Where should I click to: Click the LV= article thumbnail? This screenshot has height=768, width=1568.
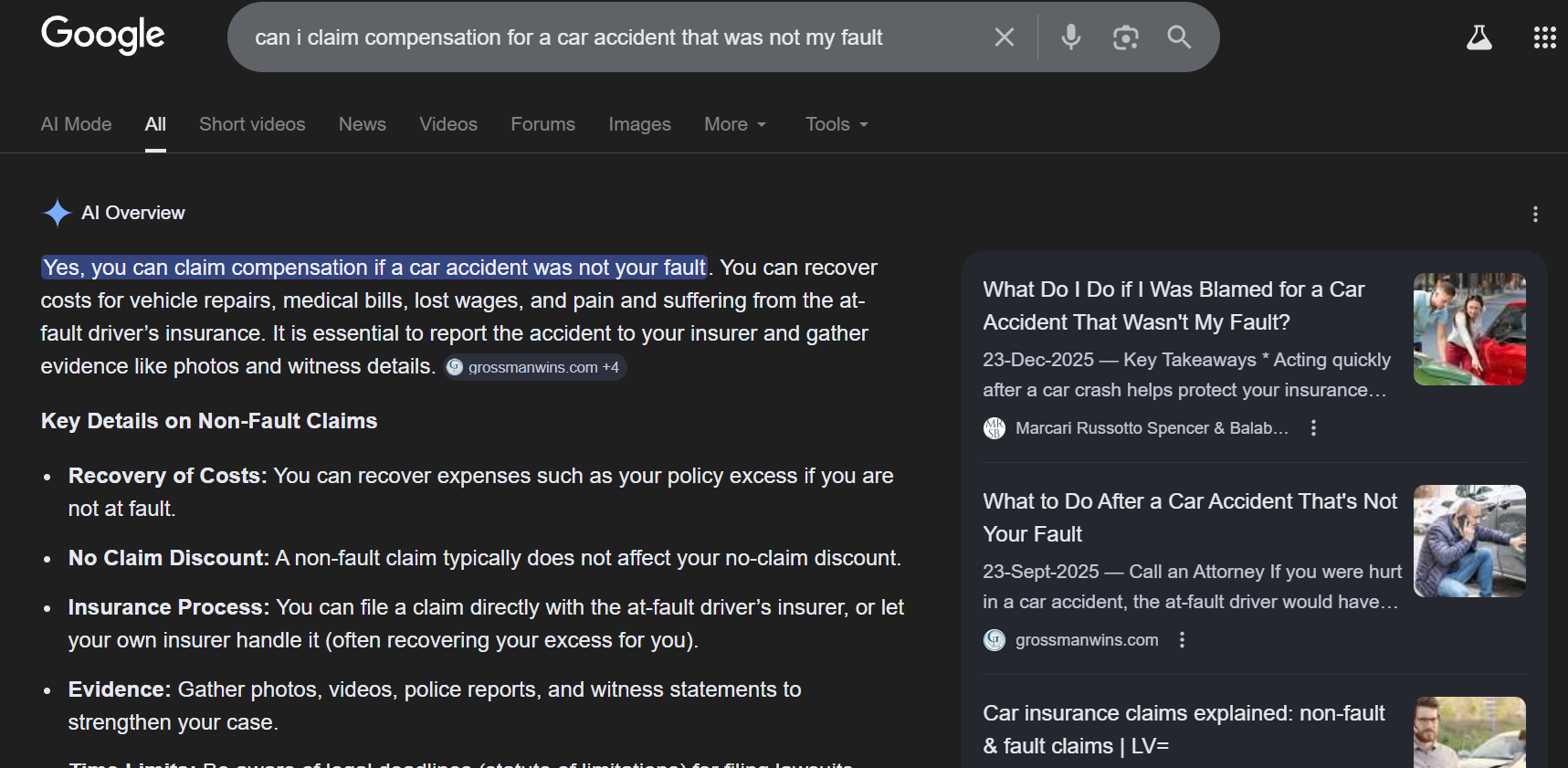coord(1469,732)
